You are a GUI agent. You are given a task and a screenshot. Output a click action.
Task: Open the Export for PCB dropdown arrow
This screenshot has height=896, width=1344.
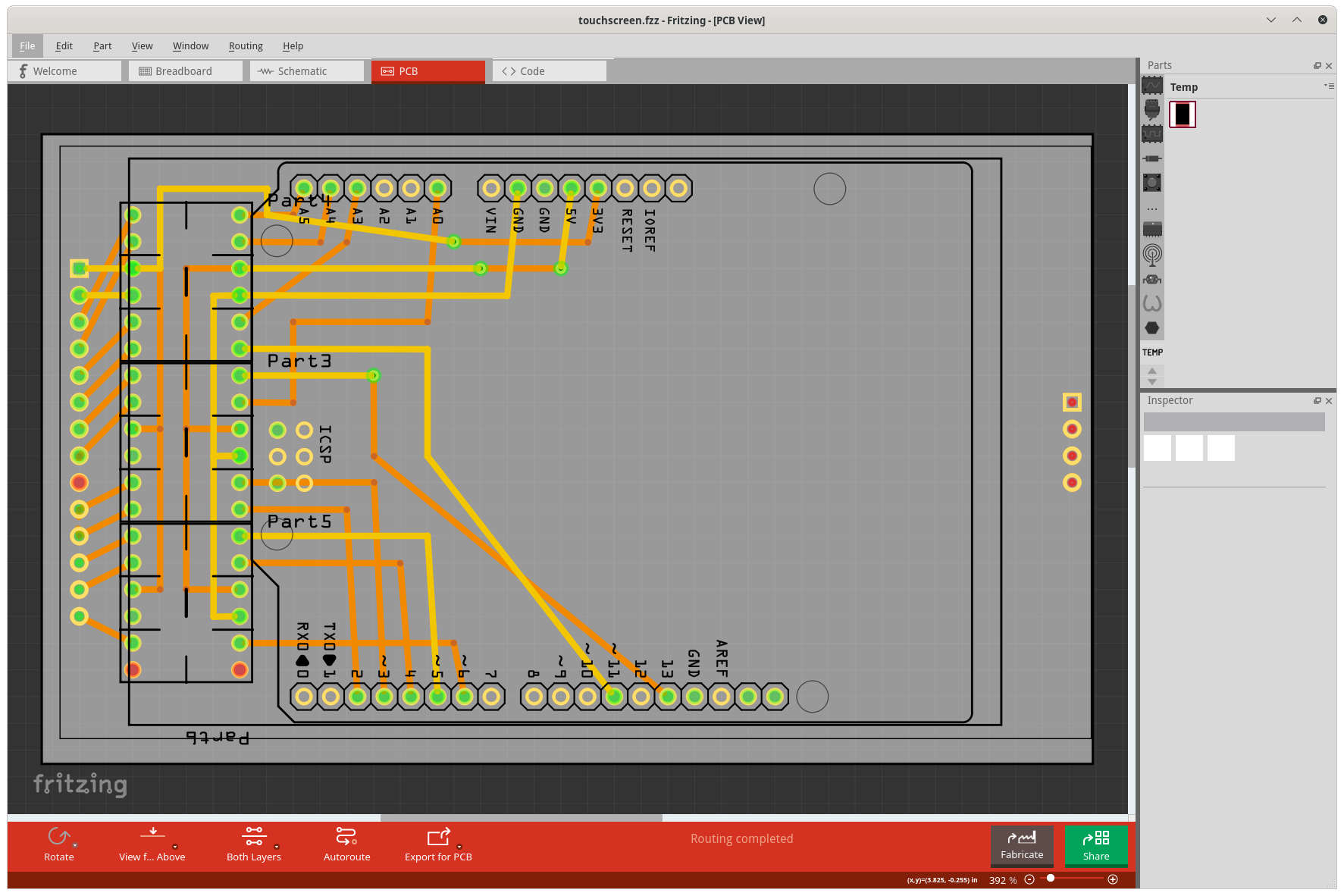point(458,846)
